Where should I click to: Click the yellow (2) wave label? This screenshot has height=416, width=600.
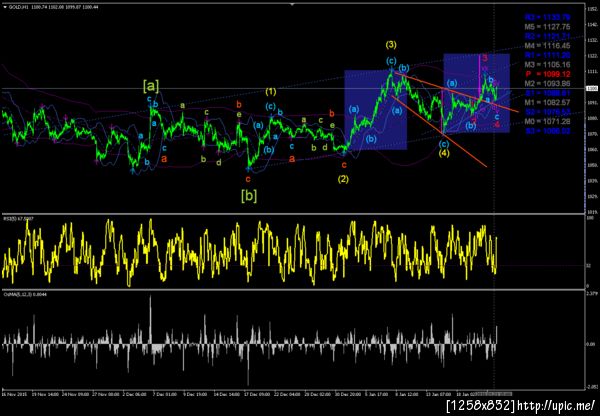pos(343,179)
